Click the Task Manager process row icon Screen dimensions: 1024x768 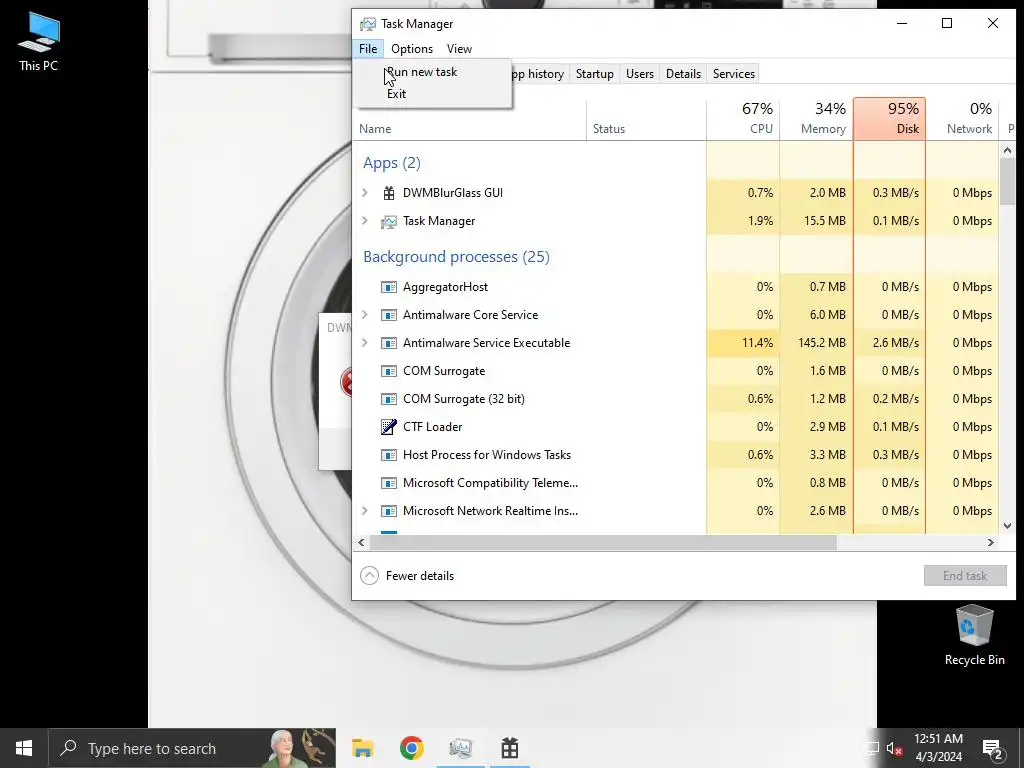[x=389, y=221]
